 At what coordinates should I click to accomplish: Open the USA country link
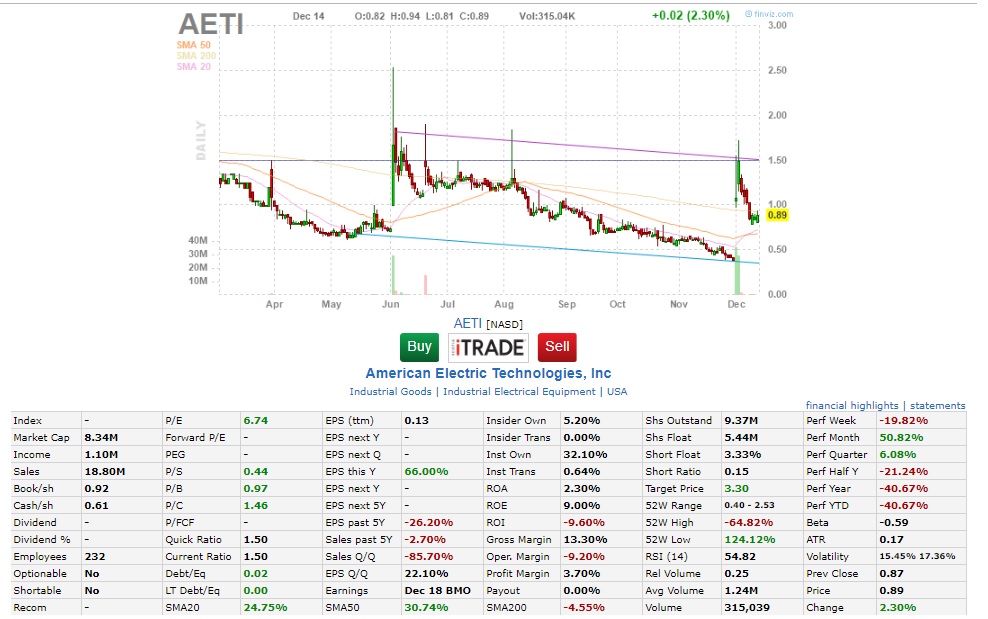tap(617, 391)
